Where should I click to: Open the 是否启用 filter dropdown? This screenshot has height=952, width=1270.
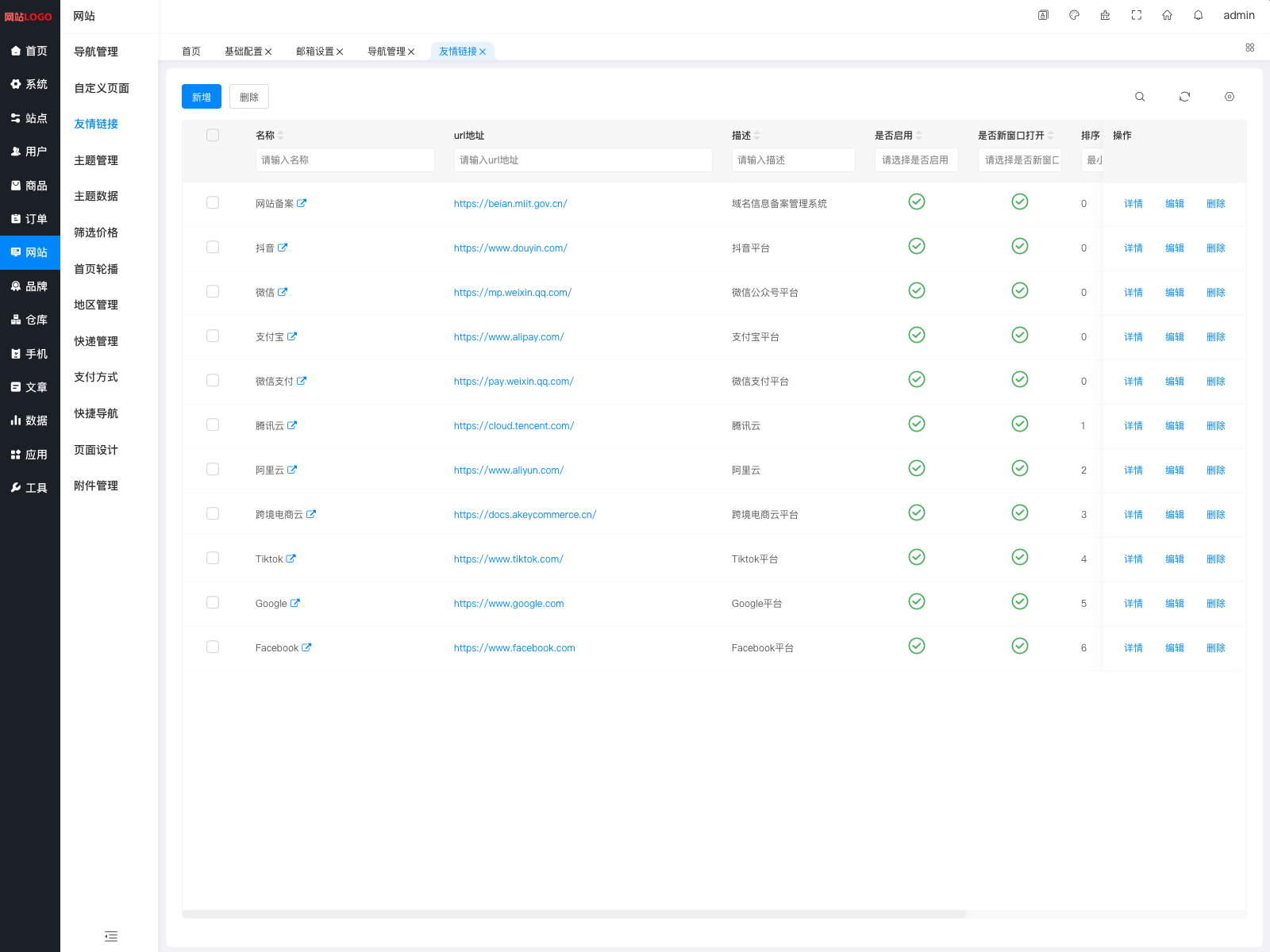pyautogui.click(x=916, y=160)
